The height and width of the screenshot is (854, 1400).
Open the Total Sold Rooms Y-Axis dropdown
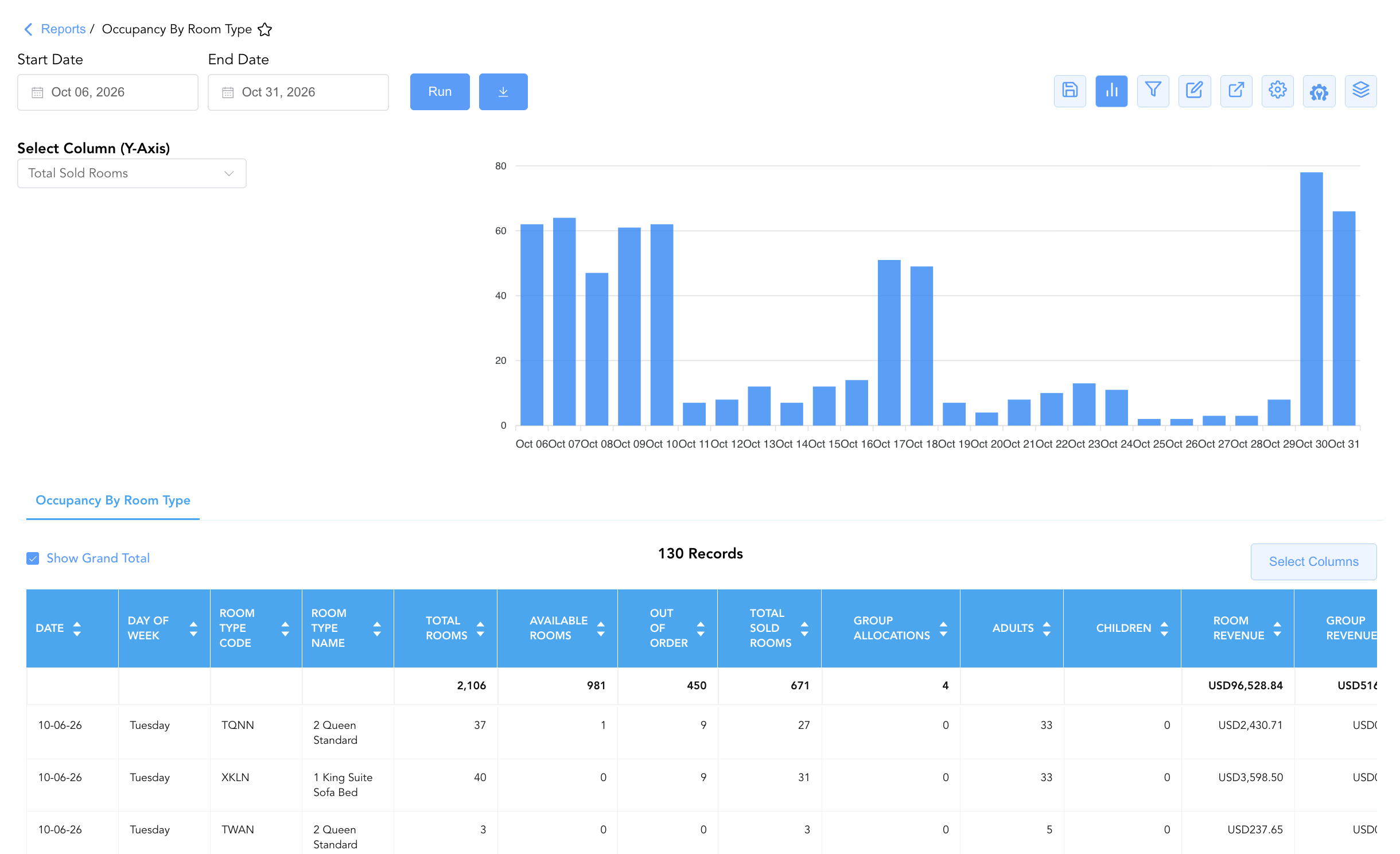pyautogui.click(x=132, y=173)
